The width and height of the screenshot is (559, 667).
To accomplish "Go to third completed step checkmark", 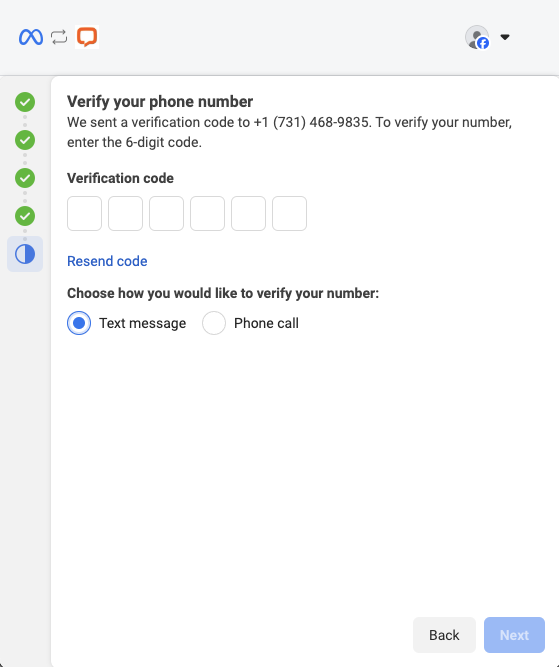I will point(25,178).
